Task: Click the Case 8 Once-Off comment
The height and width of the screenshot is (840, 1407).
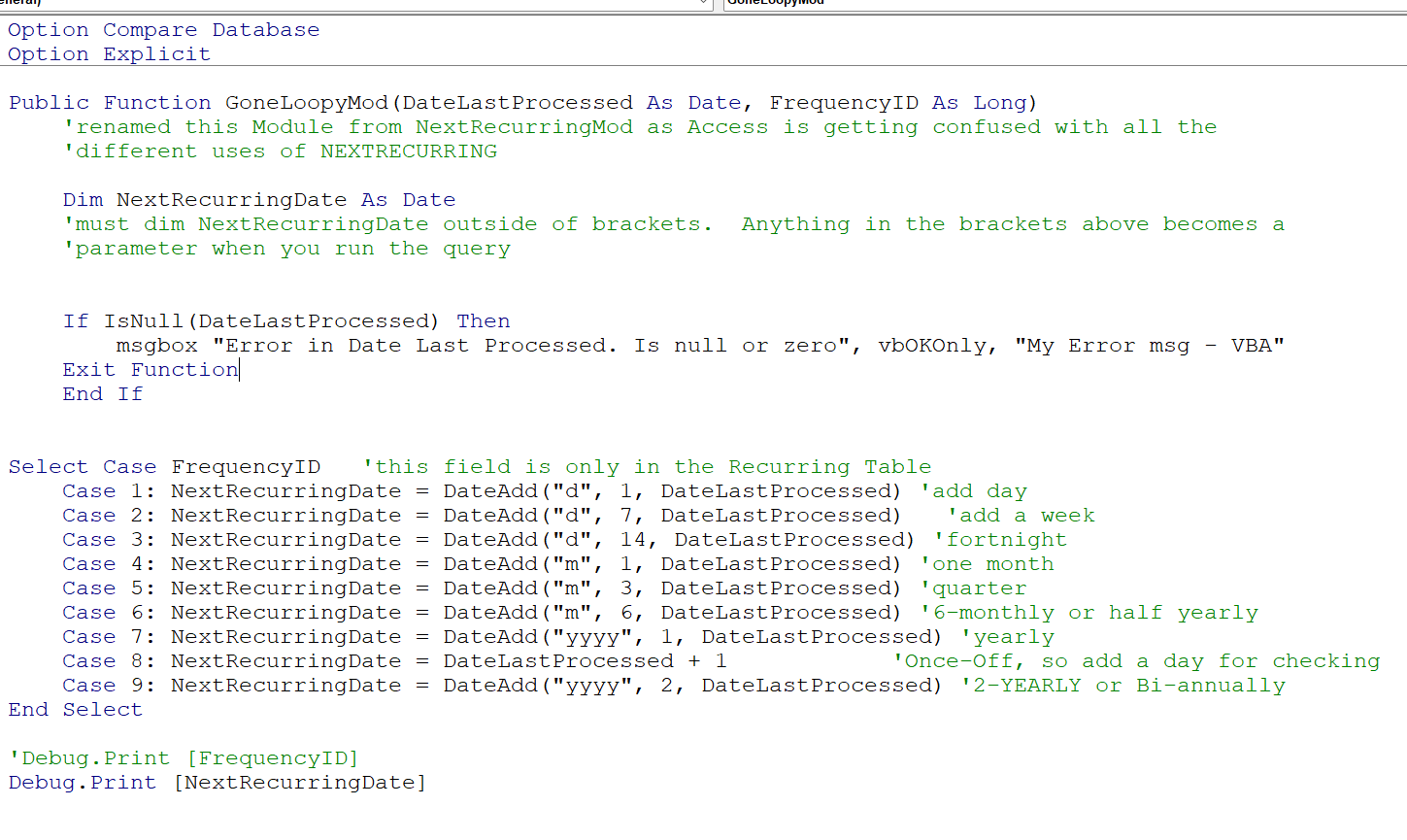Action: coord(1136,661)
